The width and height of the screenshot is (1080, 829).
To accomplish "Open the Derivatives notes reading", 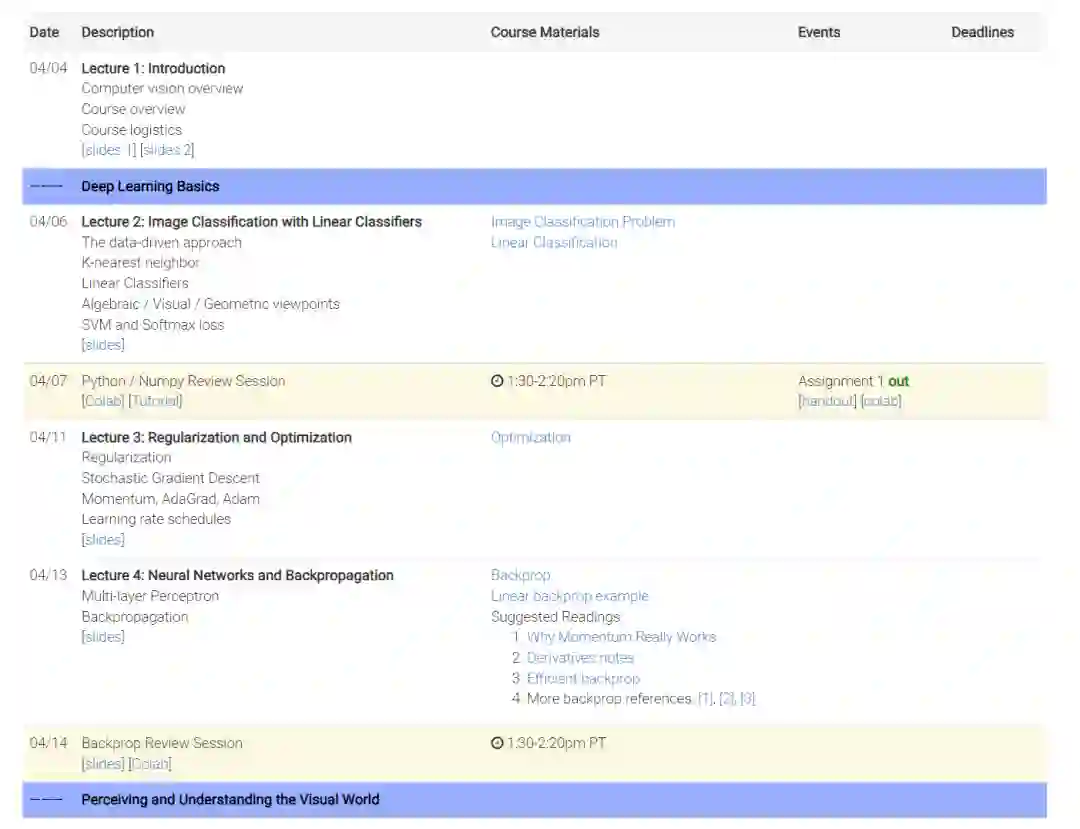I will click(x=580, y=658).
